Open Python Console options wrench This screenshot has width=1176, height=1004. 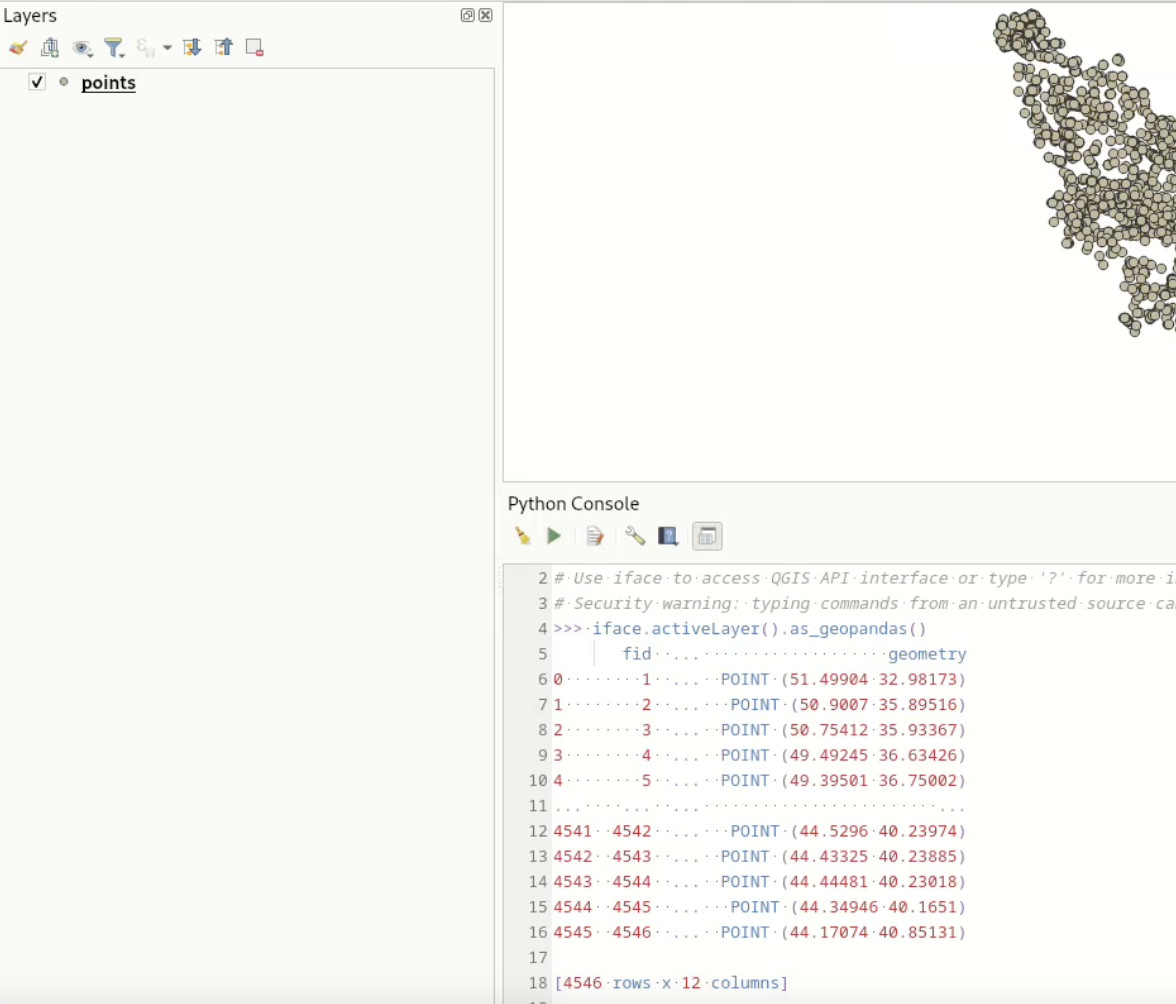635,536
